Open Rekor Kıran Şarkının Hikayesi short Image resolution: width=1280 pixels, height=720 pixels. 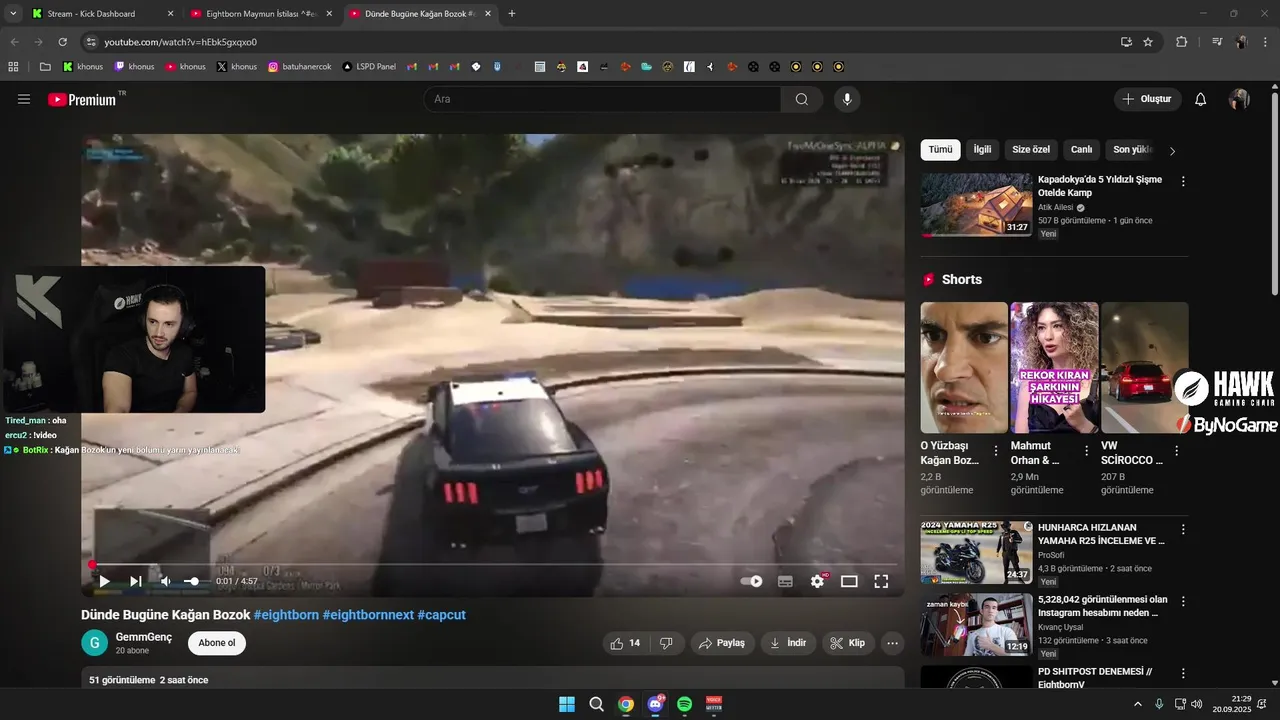1054,368
